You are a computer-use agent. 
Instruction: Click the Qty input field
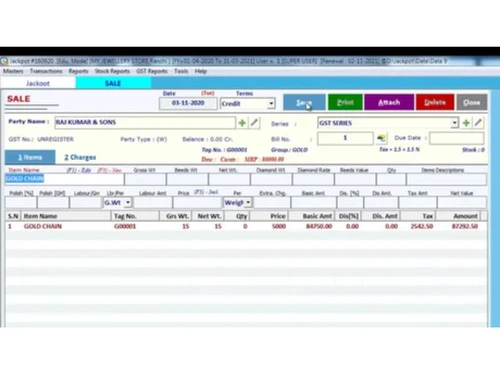pos(391,179)
